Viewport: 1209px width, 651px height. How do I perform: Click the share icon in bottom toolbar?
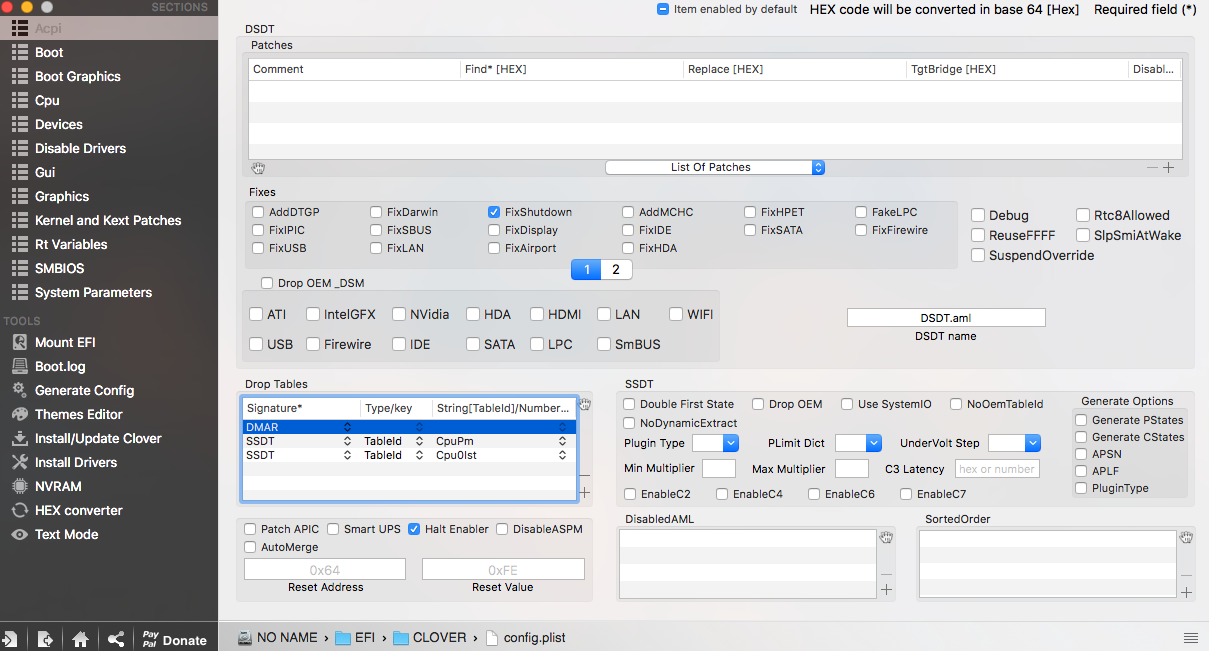(x=116, y=639)
